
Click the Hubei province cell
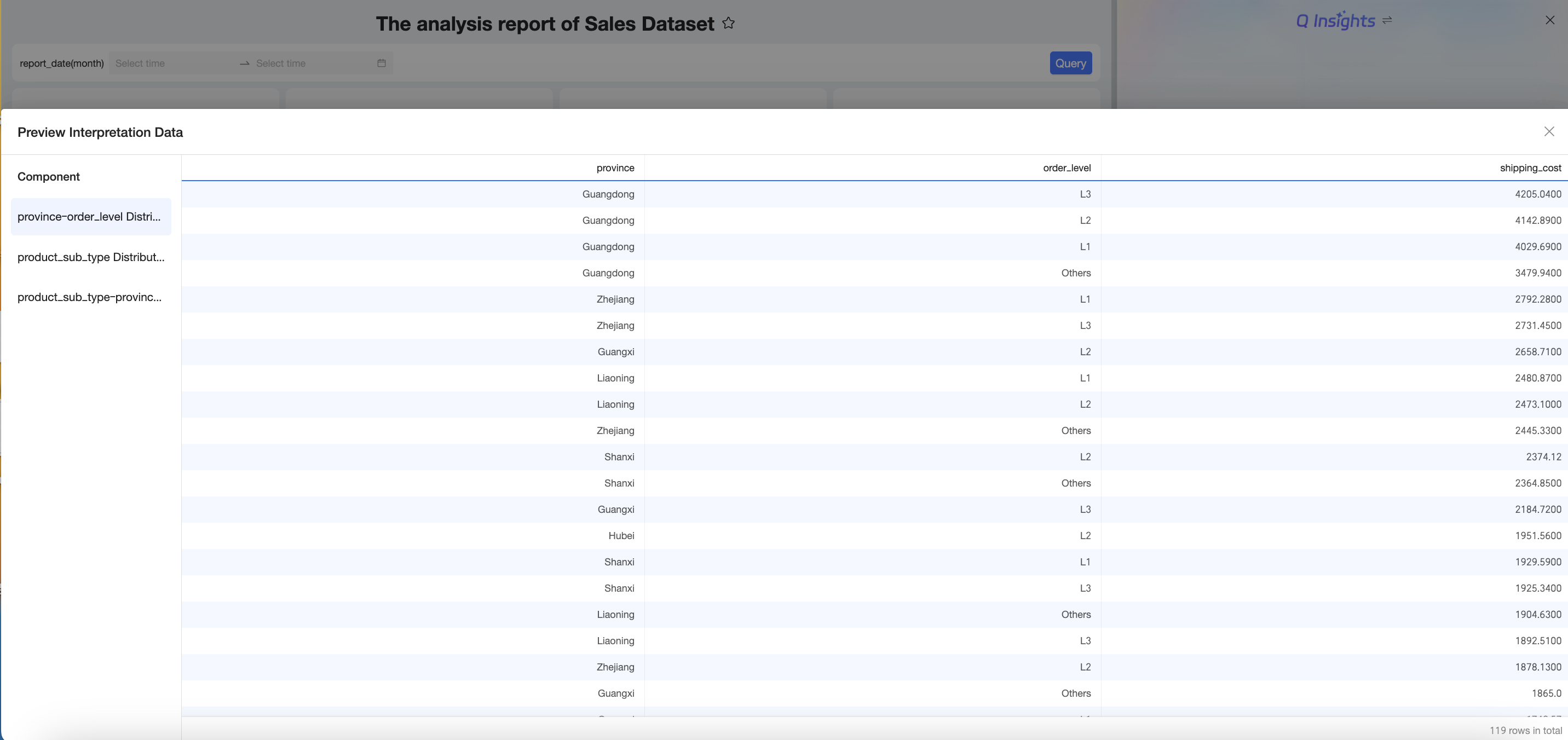pos(621,535)
